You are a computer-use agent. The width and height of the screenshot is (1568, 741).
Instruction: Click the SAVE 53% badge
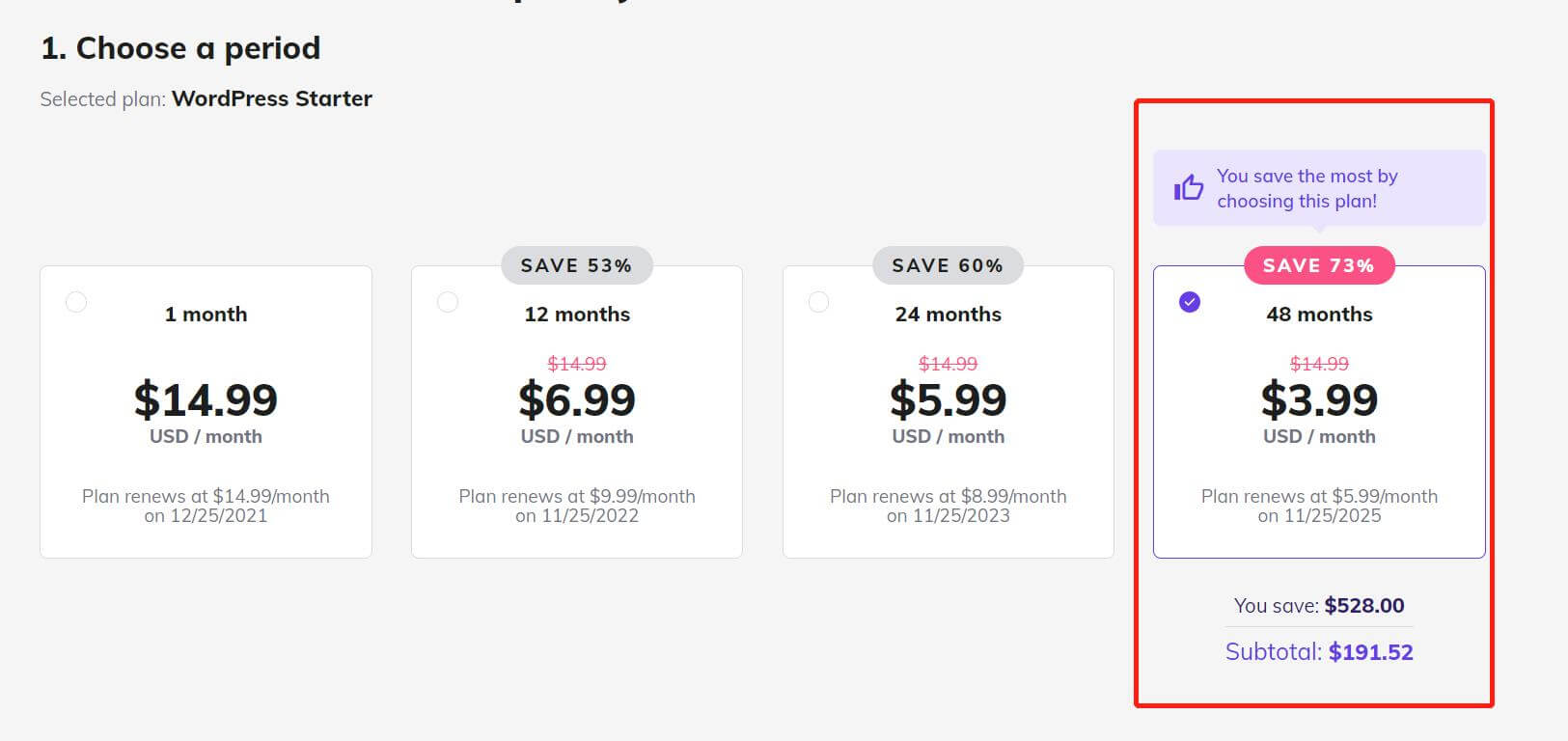(576, 265)
